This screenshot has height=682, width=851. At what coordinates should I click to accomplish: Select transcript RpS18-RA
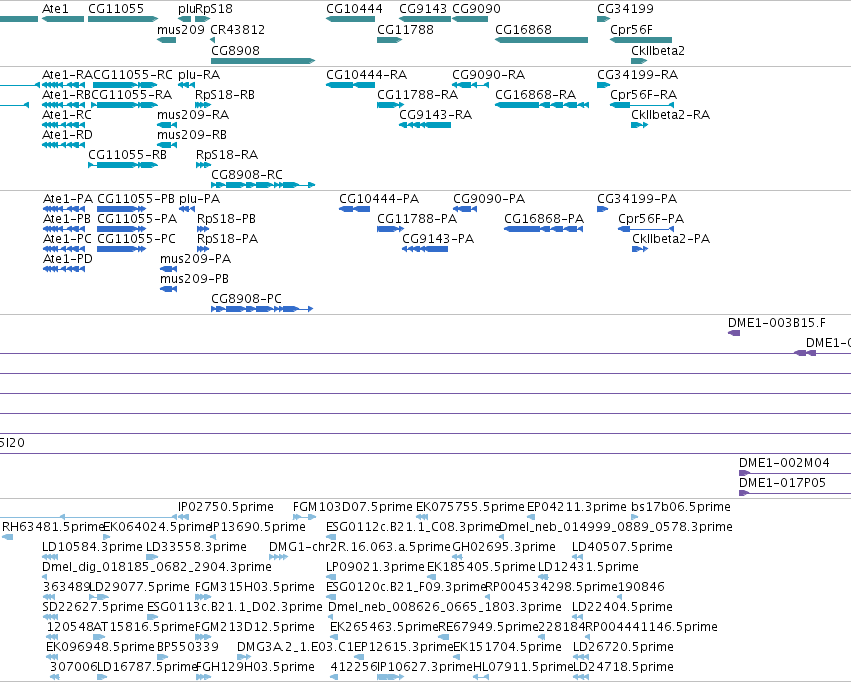[204, 165]
